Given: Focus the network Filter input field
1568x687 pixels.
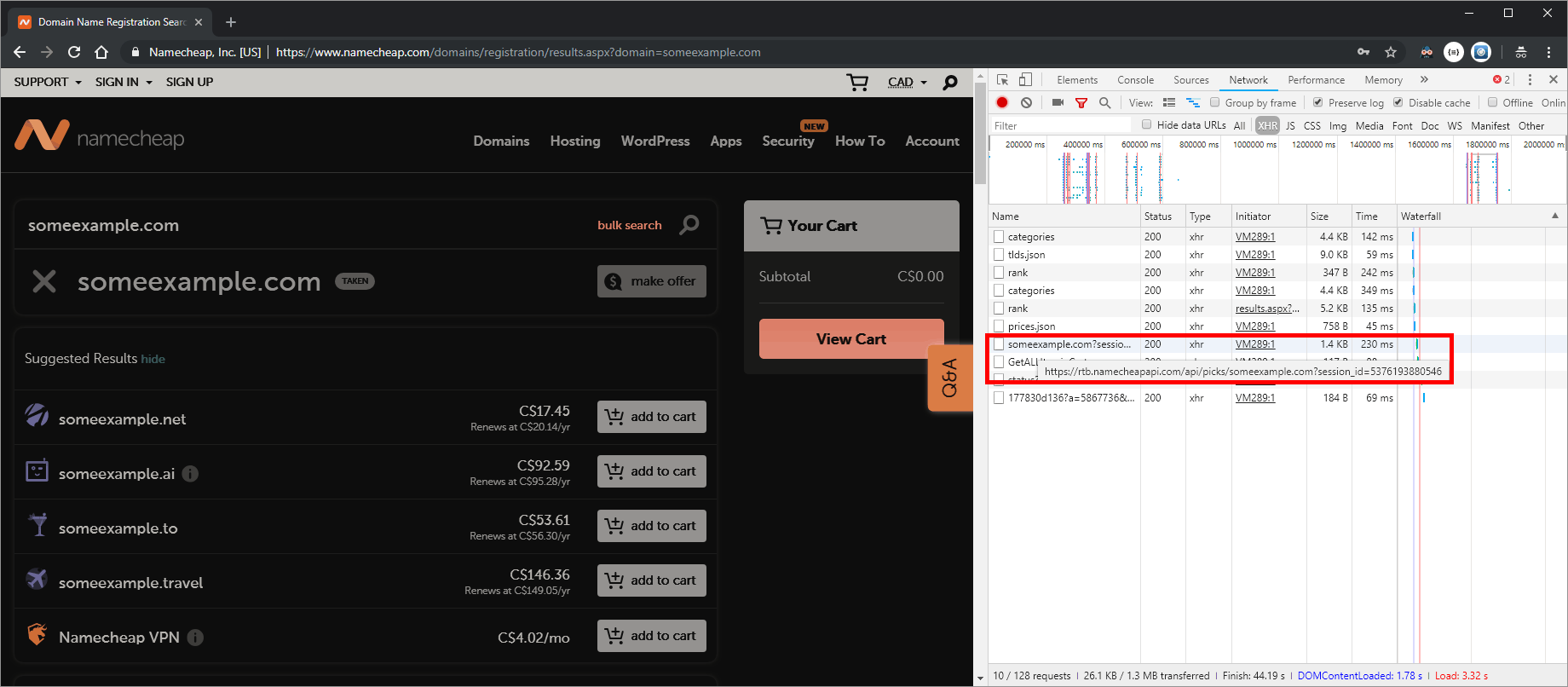Looking at the screenshot, I should pos(1061,125).
